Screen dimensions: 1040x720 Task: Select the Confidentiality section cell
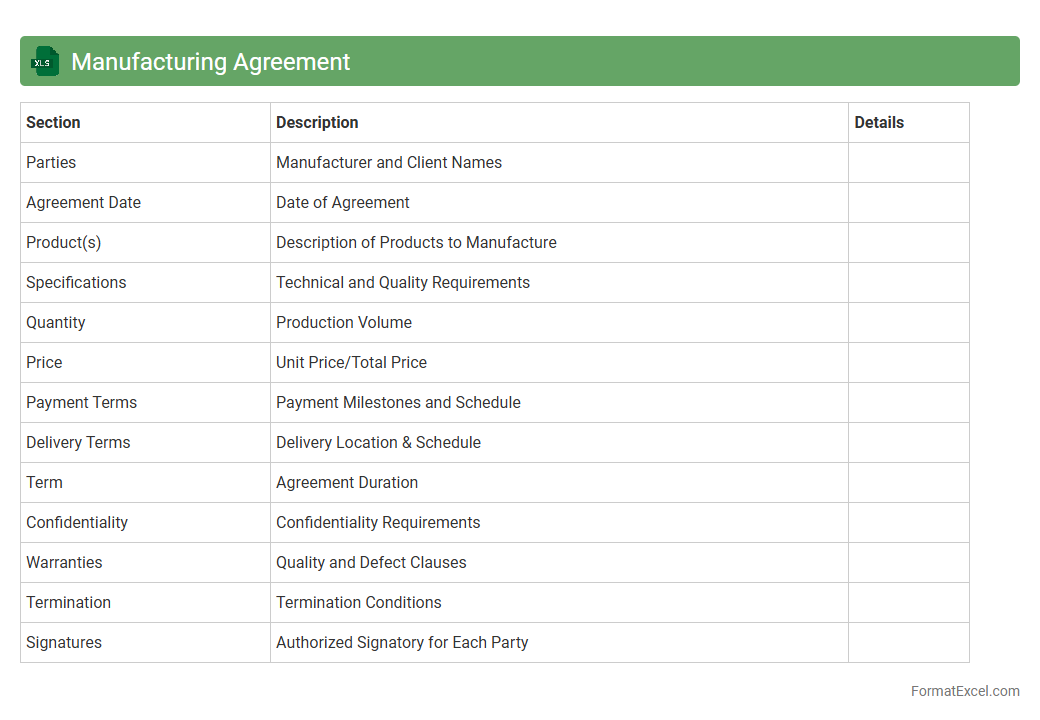click(x=77, y=523)
